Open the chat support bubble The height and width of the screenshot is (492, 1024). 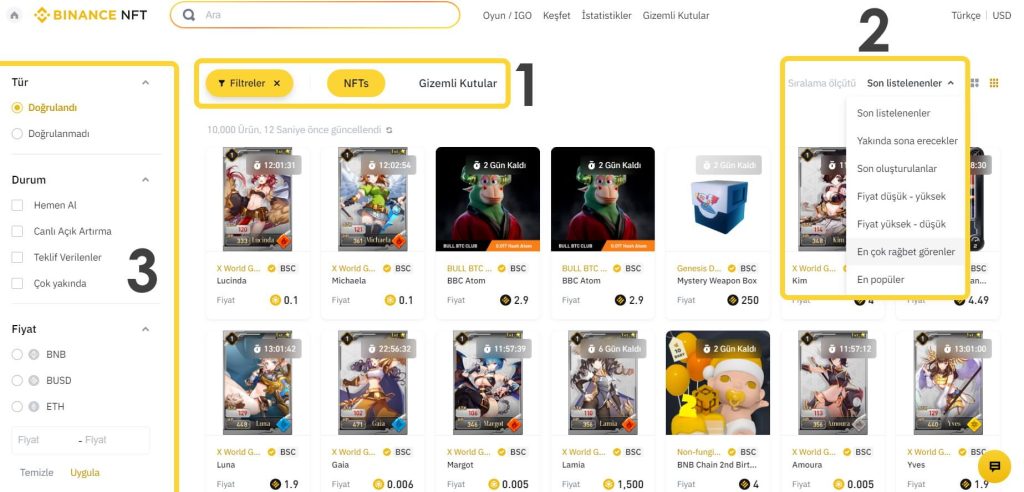pyautogui.click(x=995, y=466)
